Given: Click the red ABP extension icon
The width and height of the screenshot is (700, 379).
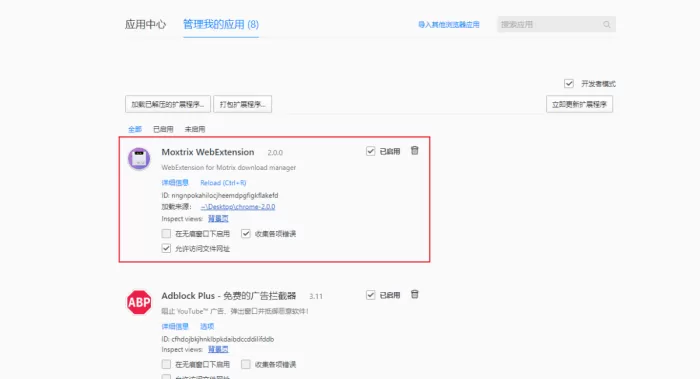Looking at the screenshot, I should (x=139, y=302).
